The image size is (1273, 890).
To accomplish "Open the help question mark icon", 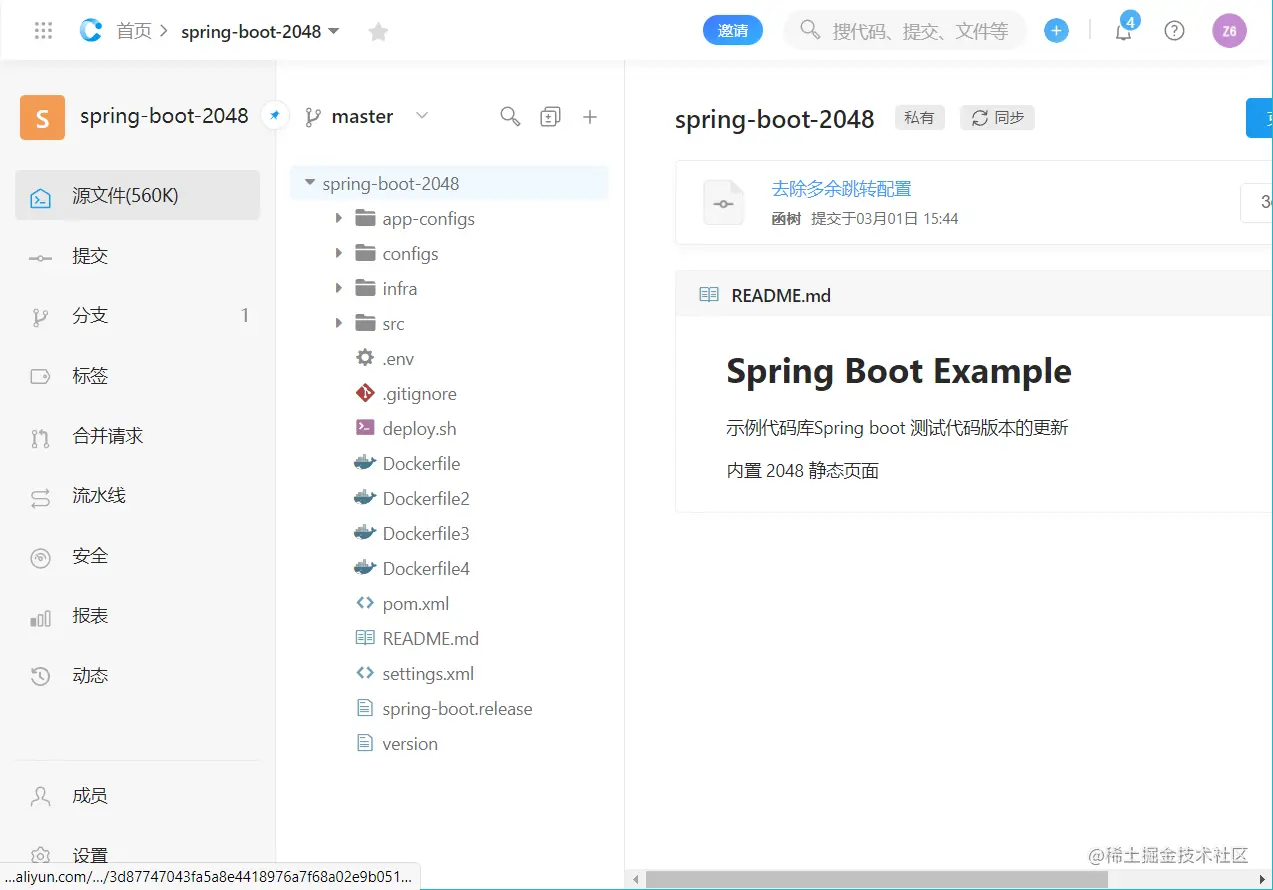I will (1175, 31).
